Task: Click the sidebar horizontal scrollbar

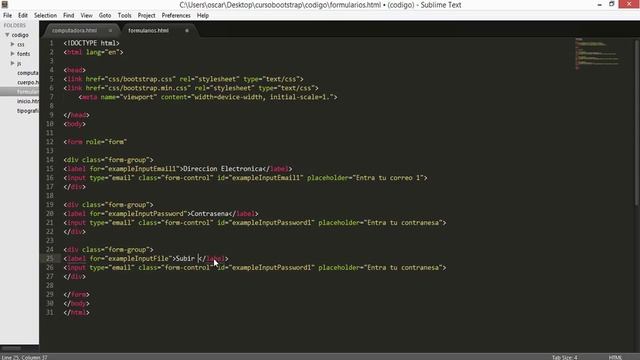Action: (x=11, y=349)
